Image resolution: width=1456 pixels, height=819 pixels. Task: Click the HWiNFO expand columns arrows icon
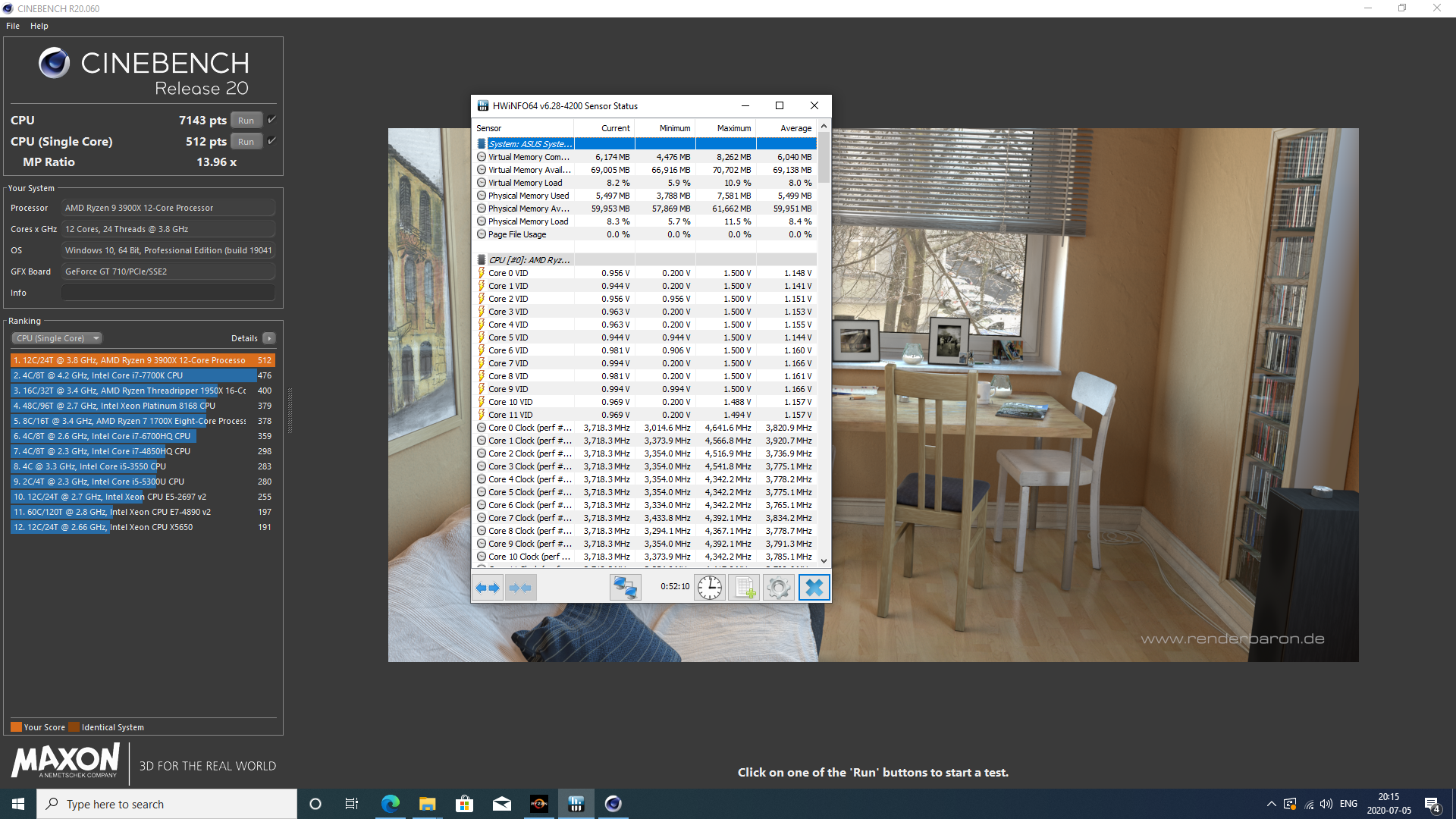coord(488,588)
